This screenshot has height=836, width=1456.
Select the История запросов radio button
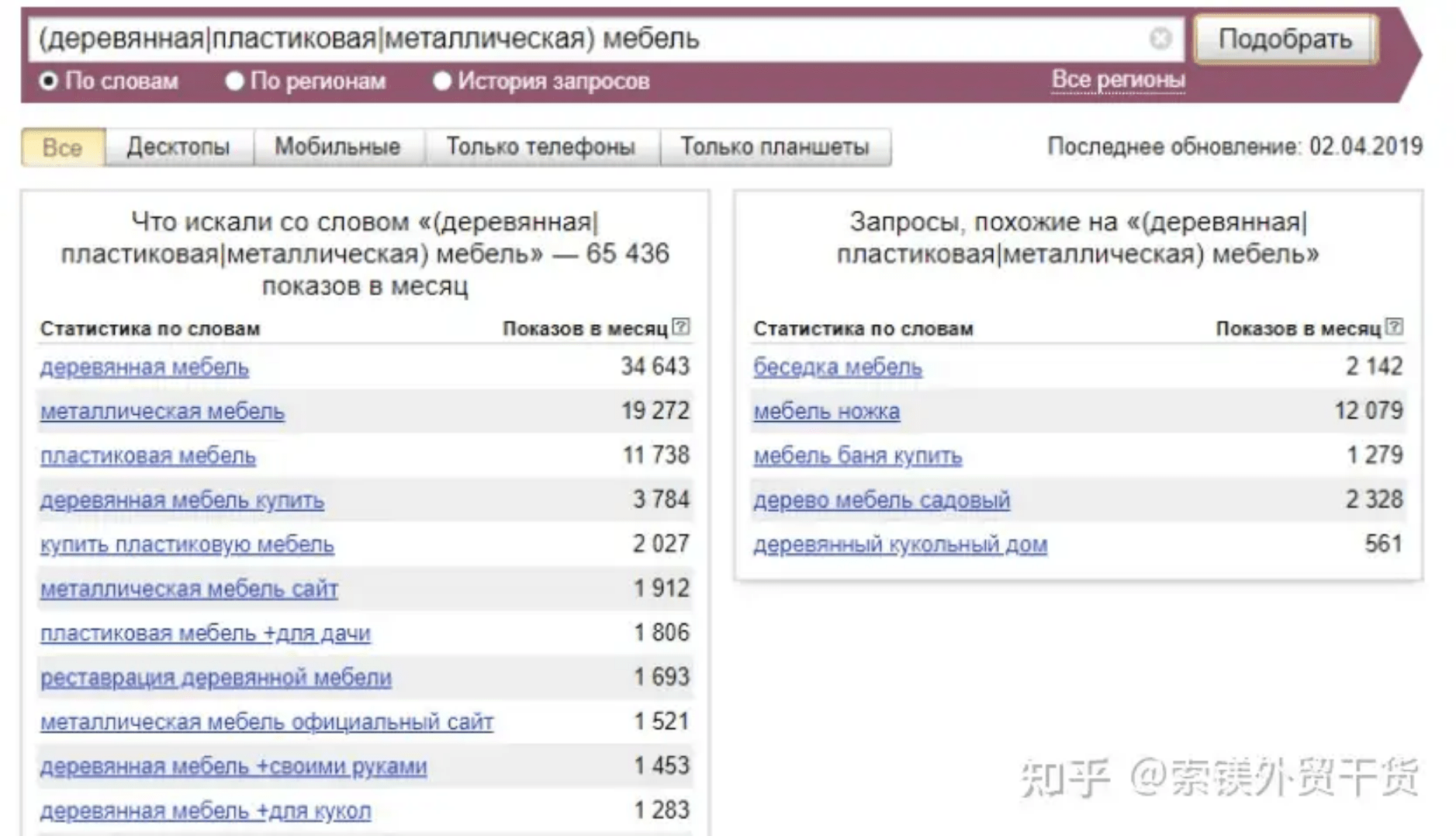pos(442,81)
